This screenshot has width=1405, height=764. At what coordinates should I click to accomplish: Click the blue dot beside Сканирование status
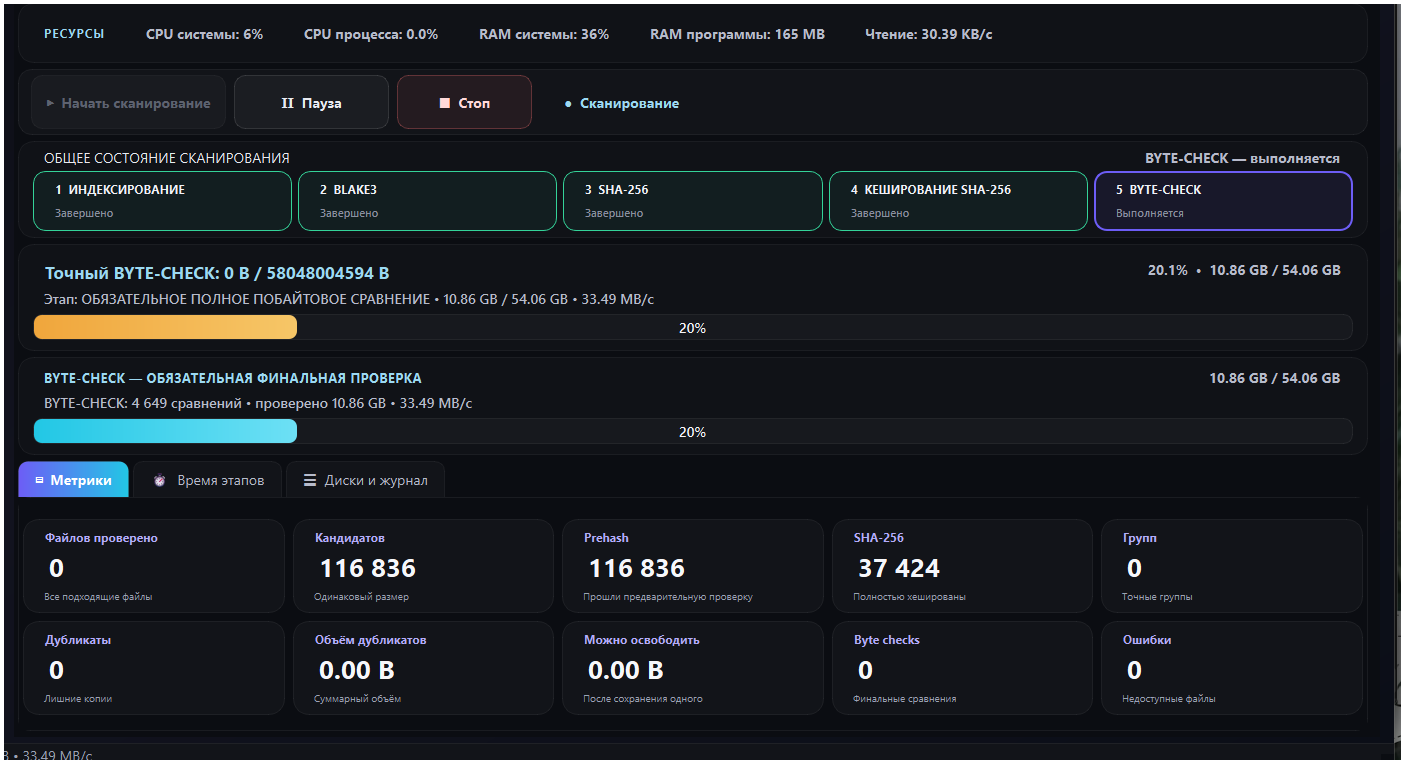tap(568, 104)
